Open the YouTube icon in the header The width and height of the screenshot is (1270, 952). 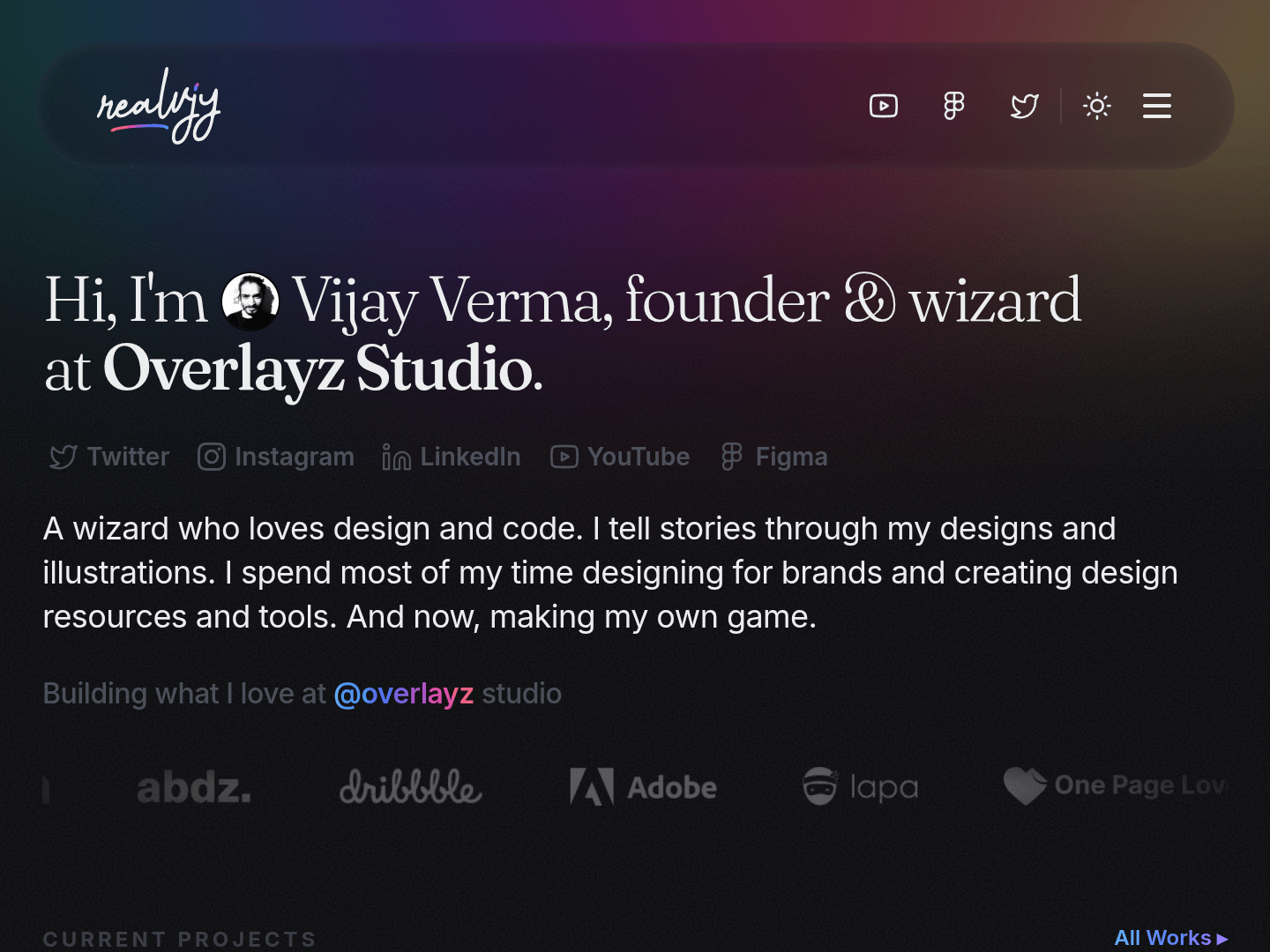883,106
